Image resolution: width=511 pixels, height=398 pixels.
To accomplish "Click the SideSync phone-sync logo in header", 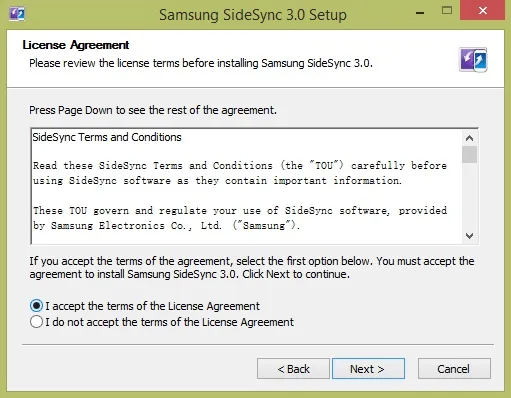I will click(x=473, y=60).
